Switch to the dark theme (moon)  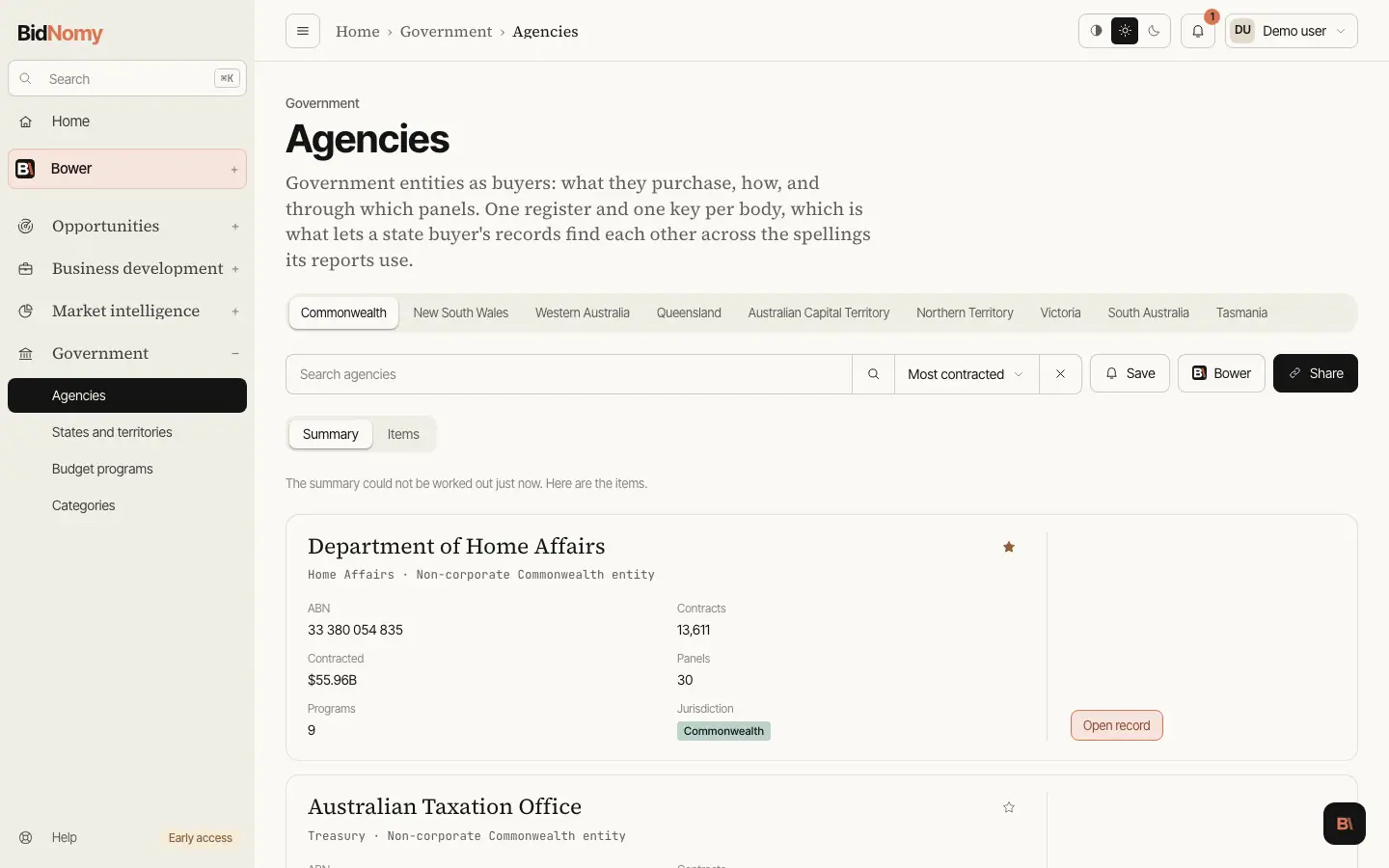(x=1154, y=31)
